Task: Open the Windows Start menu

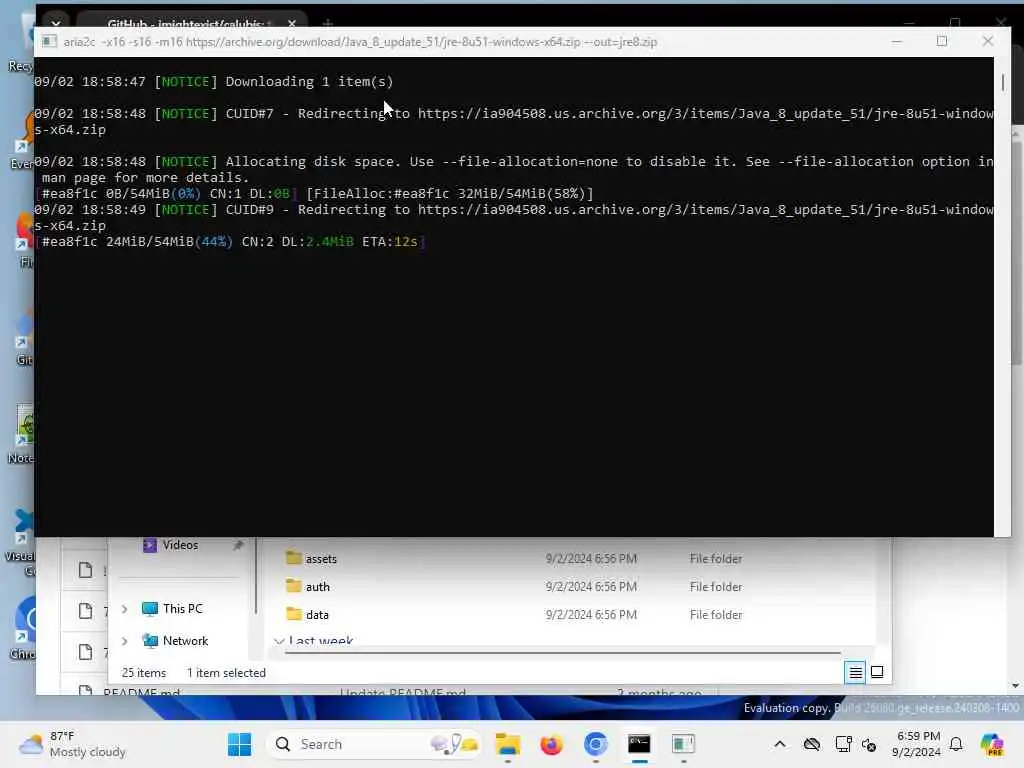Action: point(239,744)
